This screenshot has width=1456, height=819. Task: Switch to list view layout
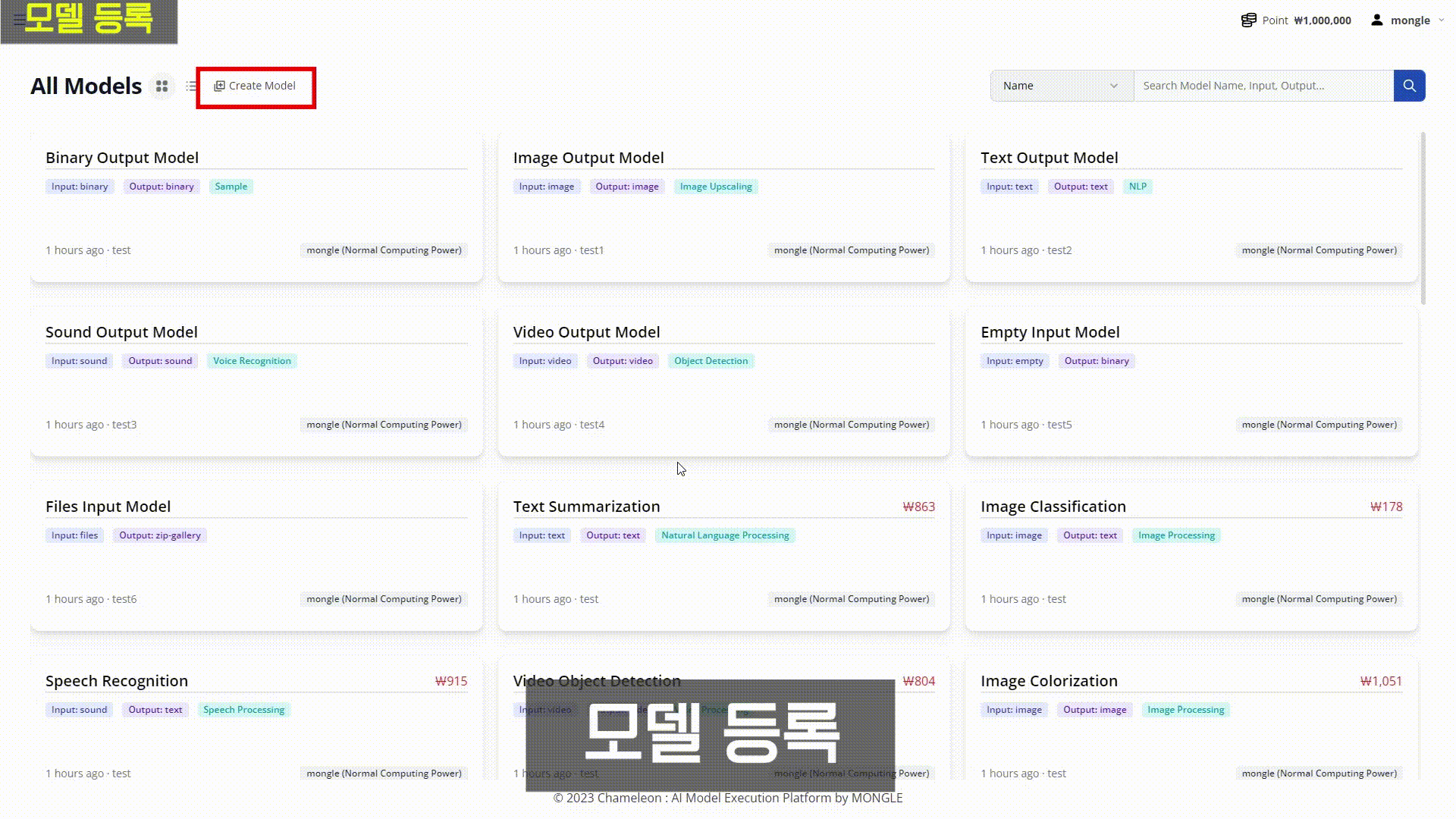click(191, 86)
